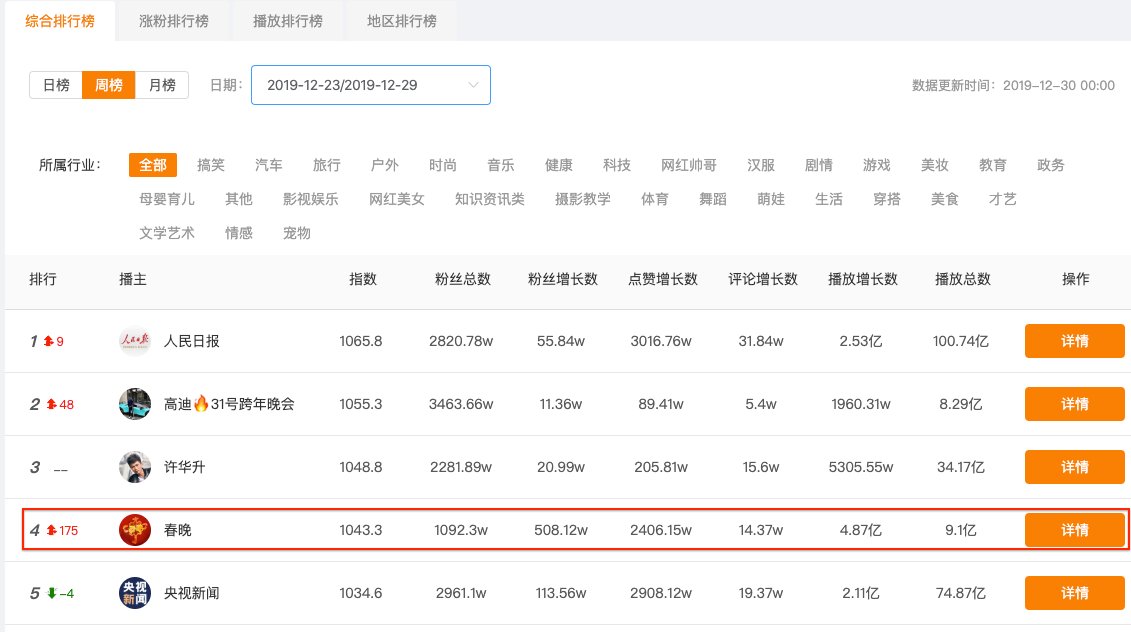The image size is (1131, 632).
Task: Filter industry by 游戏
Action: click(x=877, y=165)
